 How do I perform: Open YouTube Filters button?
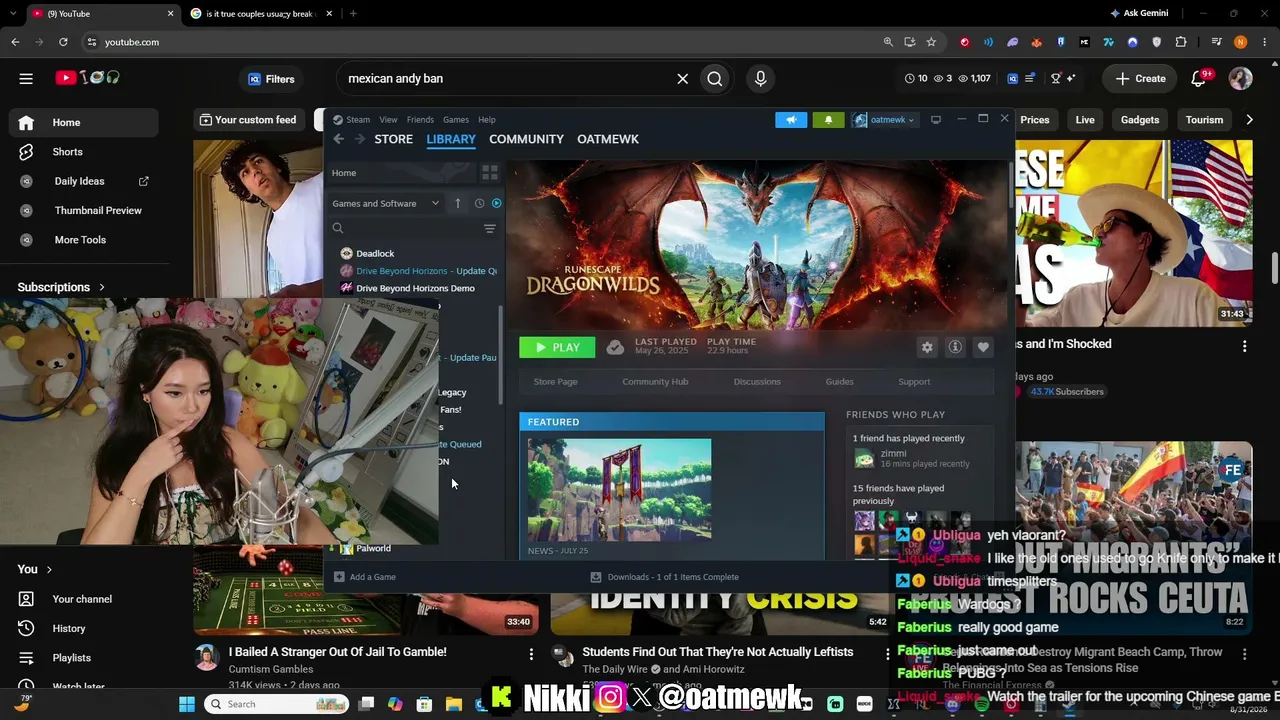tap(271, 78)
